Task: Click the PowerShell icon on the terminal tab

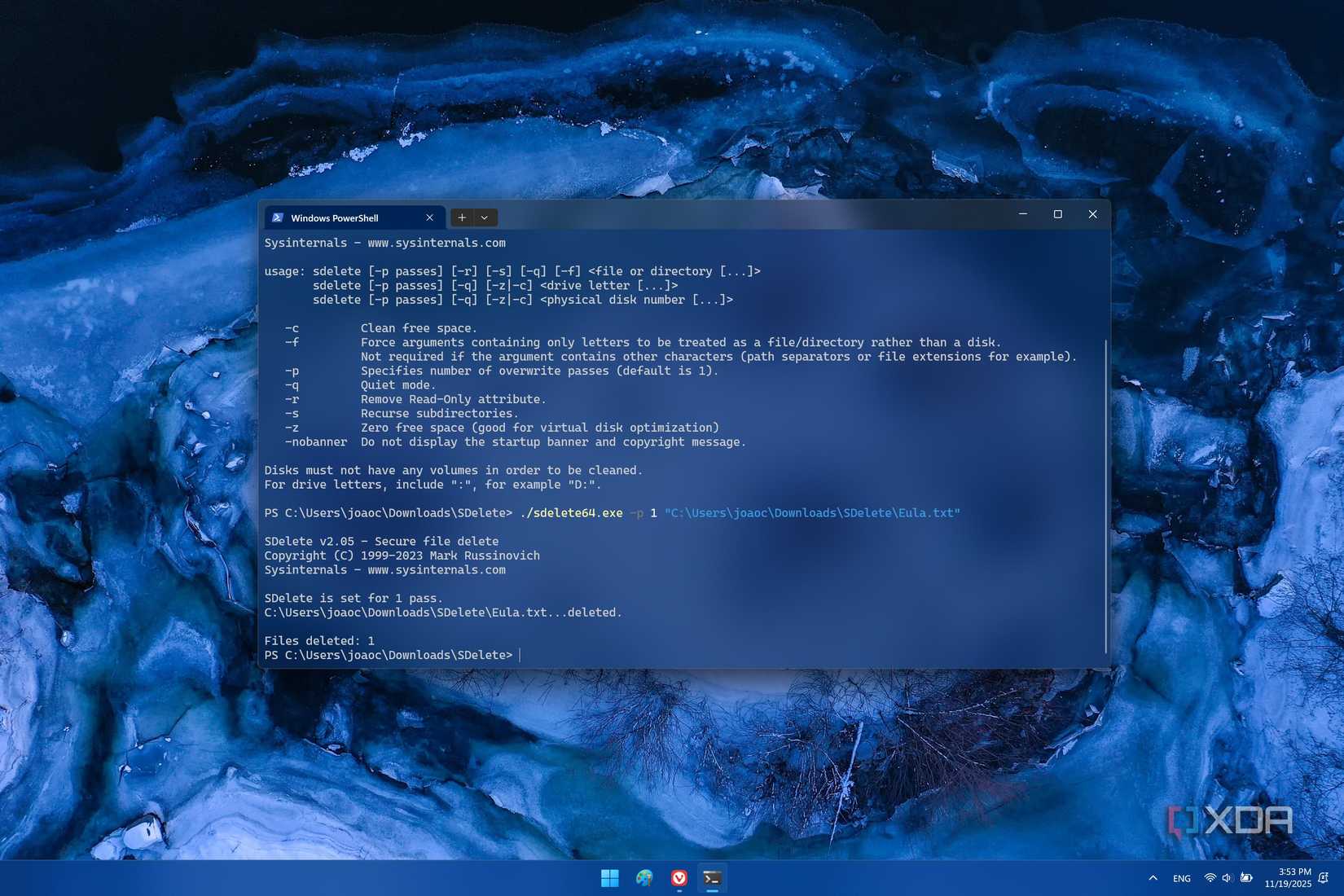Action: [279, 217]
